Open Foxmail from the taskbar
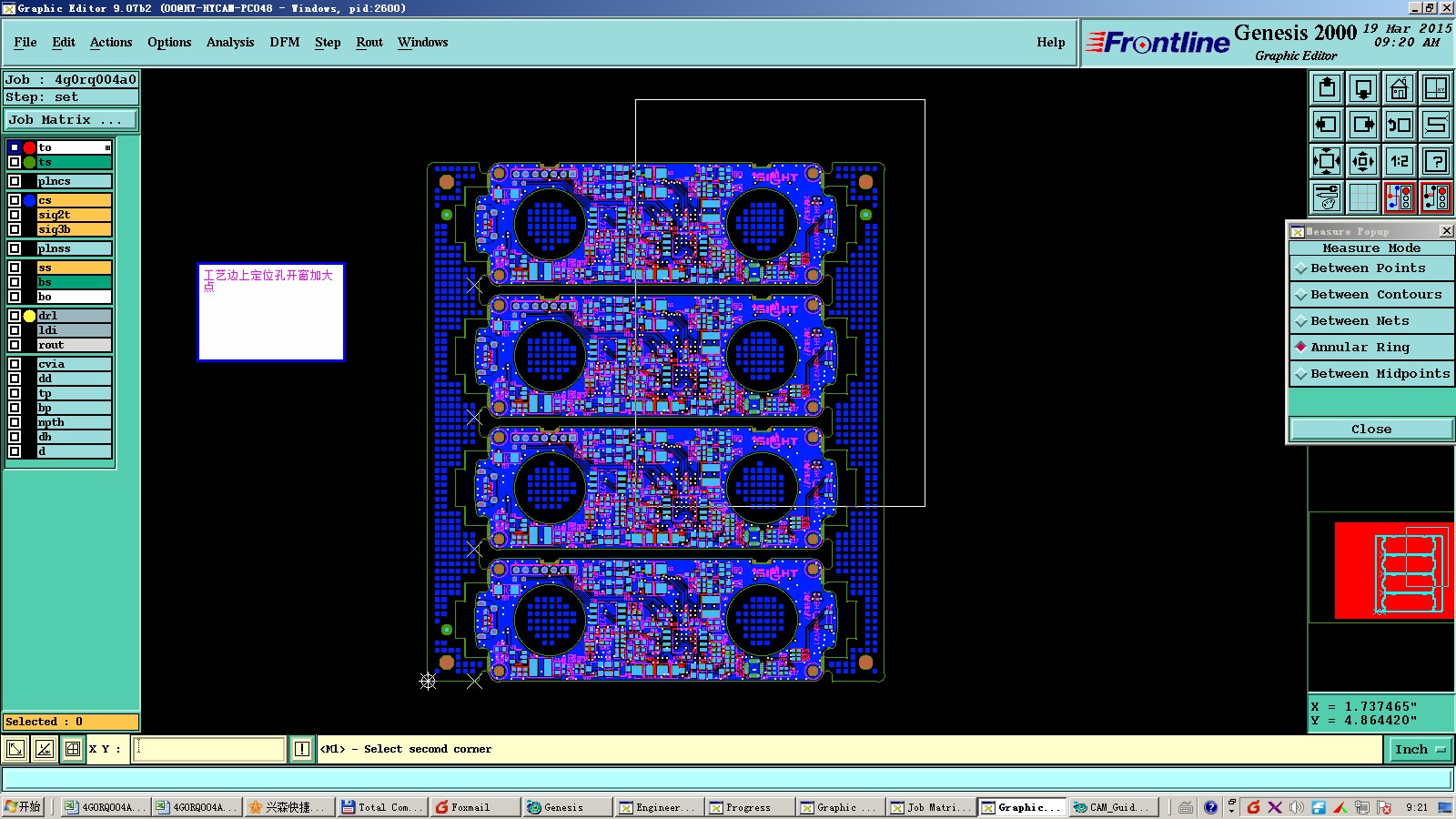Image resolution: width=1456 pixels, height=819 pixels. [473, 807]
